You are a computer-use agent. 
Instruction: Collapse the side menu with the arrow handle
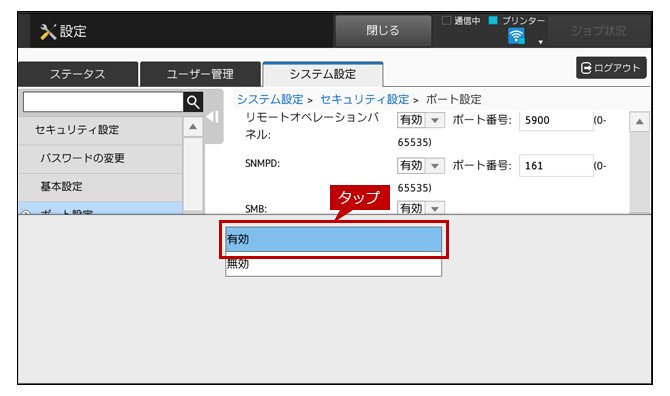pyautogui.click(x=213, y=117)
